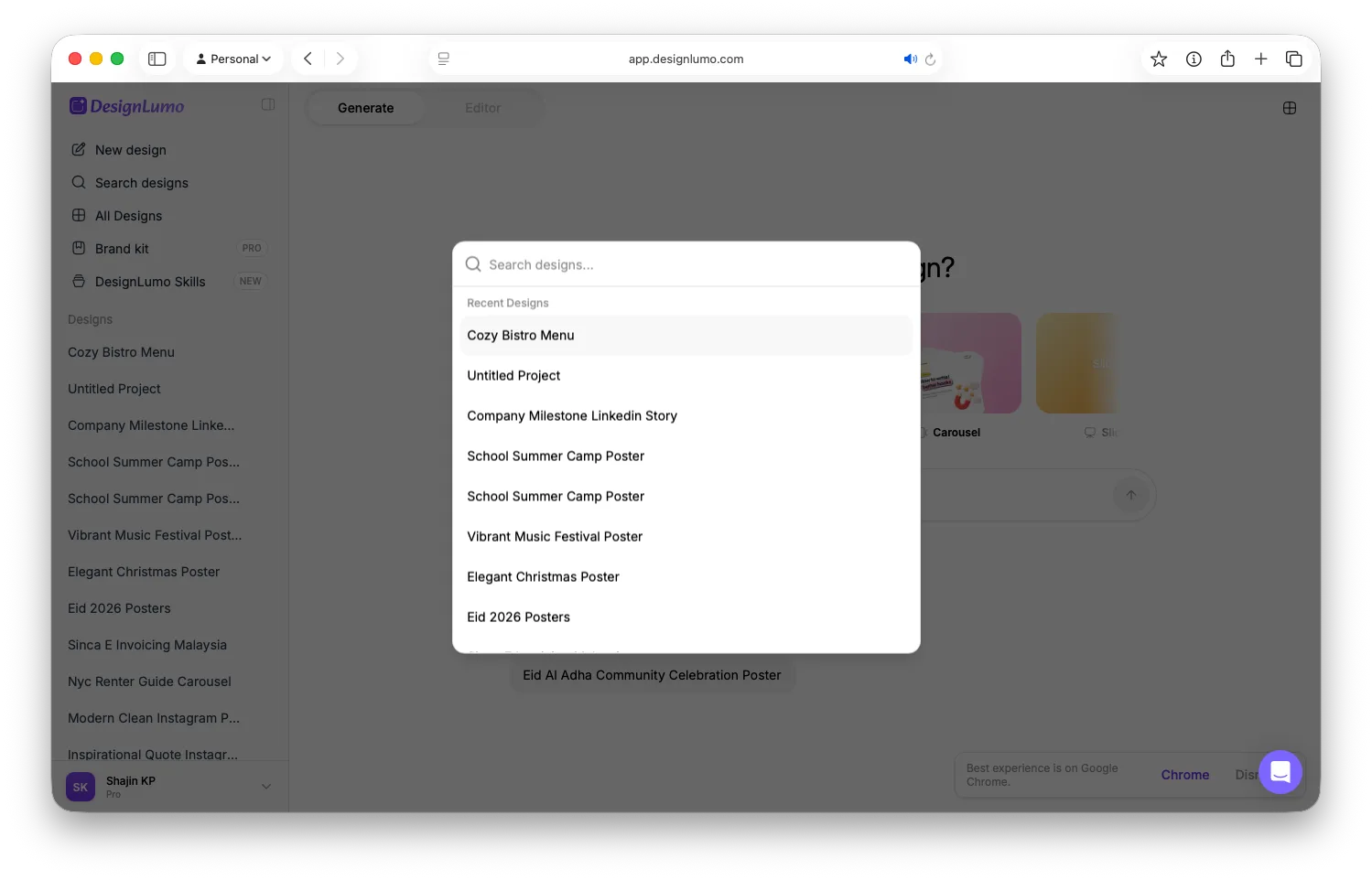Select Eid 2026 Posters in search results
Viewport: 1372px width, 880px height.
click(x=686, y=617)
